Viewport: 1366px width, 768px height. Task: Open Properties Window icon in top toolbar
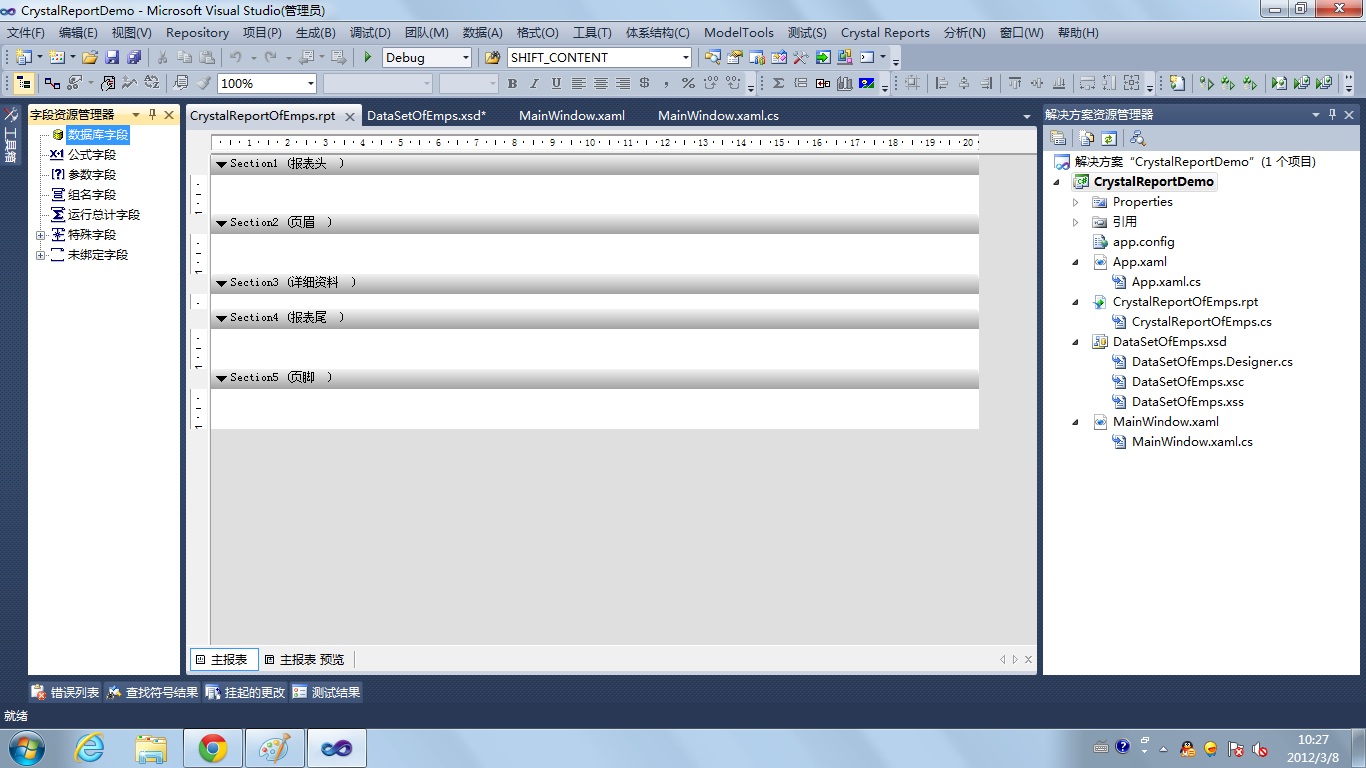coord(735,57)
